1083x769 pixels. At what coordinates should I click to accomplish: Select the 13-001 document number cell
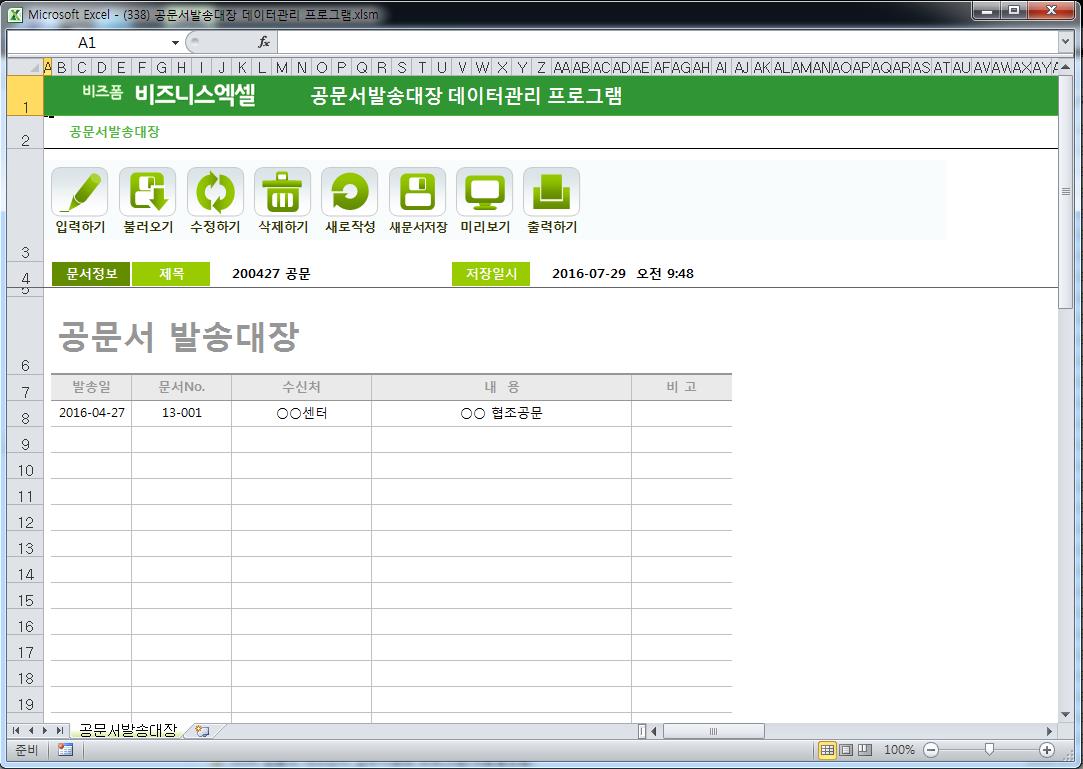(182, 413)
